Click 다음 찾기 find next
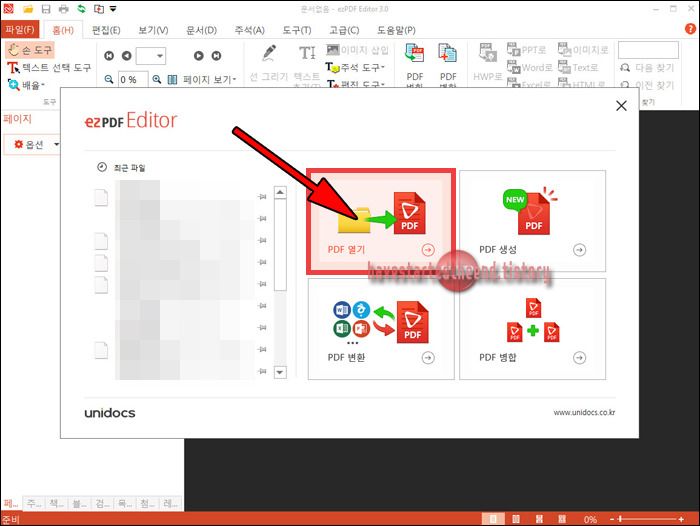Image resolution: width=700 pixels, height=526 pixels. pos(647,68)
